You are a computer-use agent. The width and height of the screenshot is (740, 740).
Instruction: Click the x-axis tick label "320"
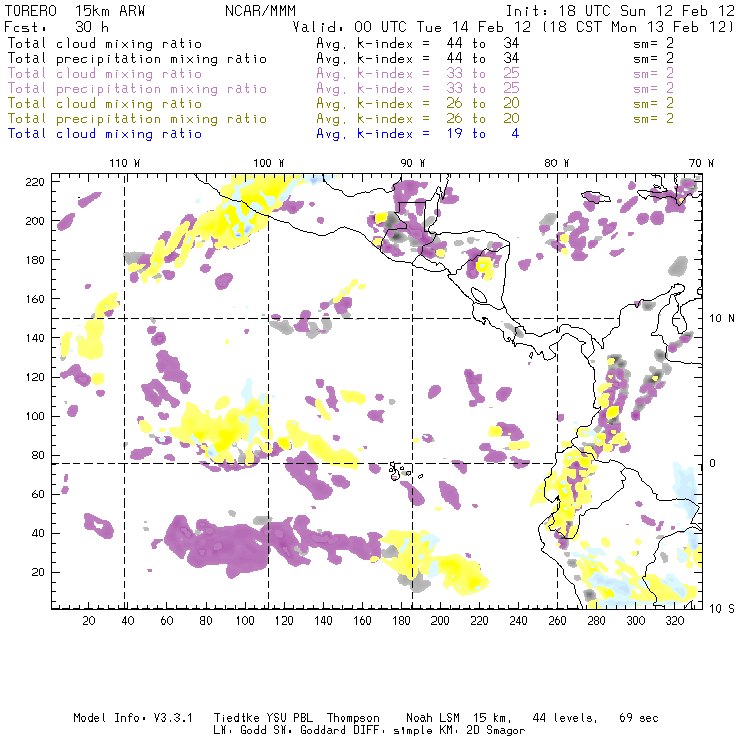[x=675, y=620]
